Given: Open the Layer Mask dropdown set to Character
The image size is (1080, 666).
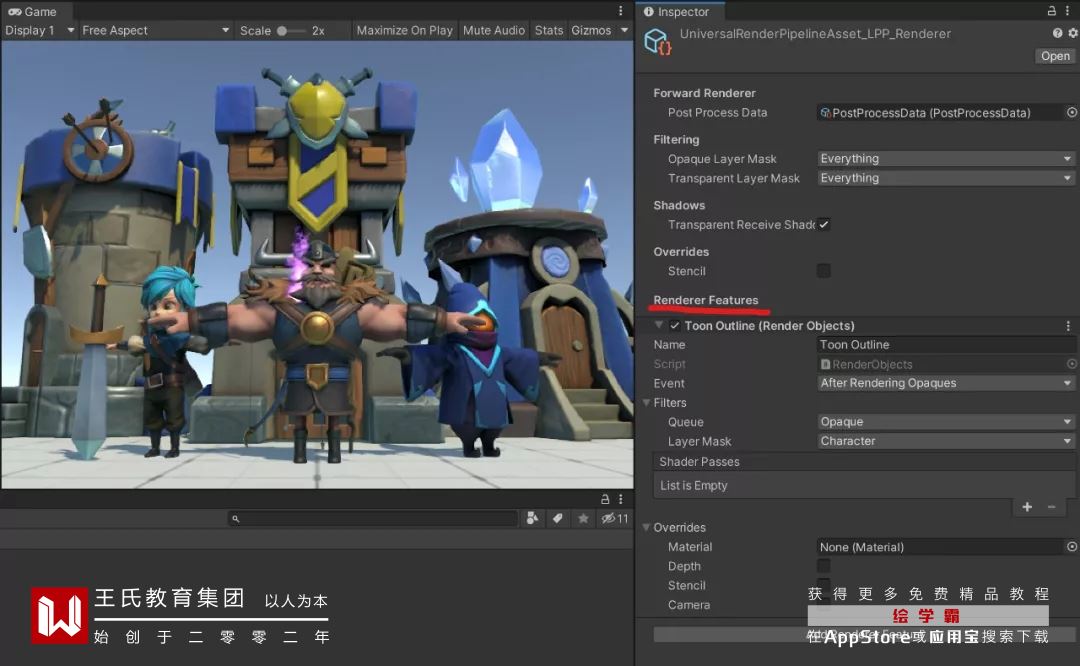Looking at the screenshot, I should (946, 441).
